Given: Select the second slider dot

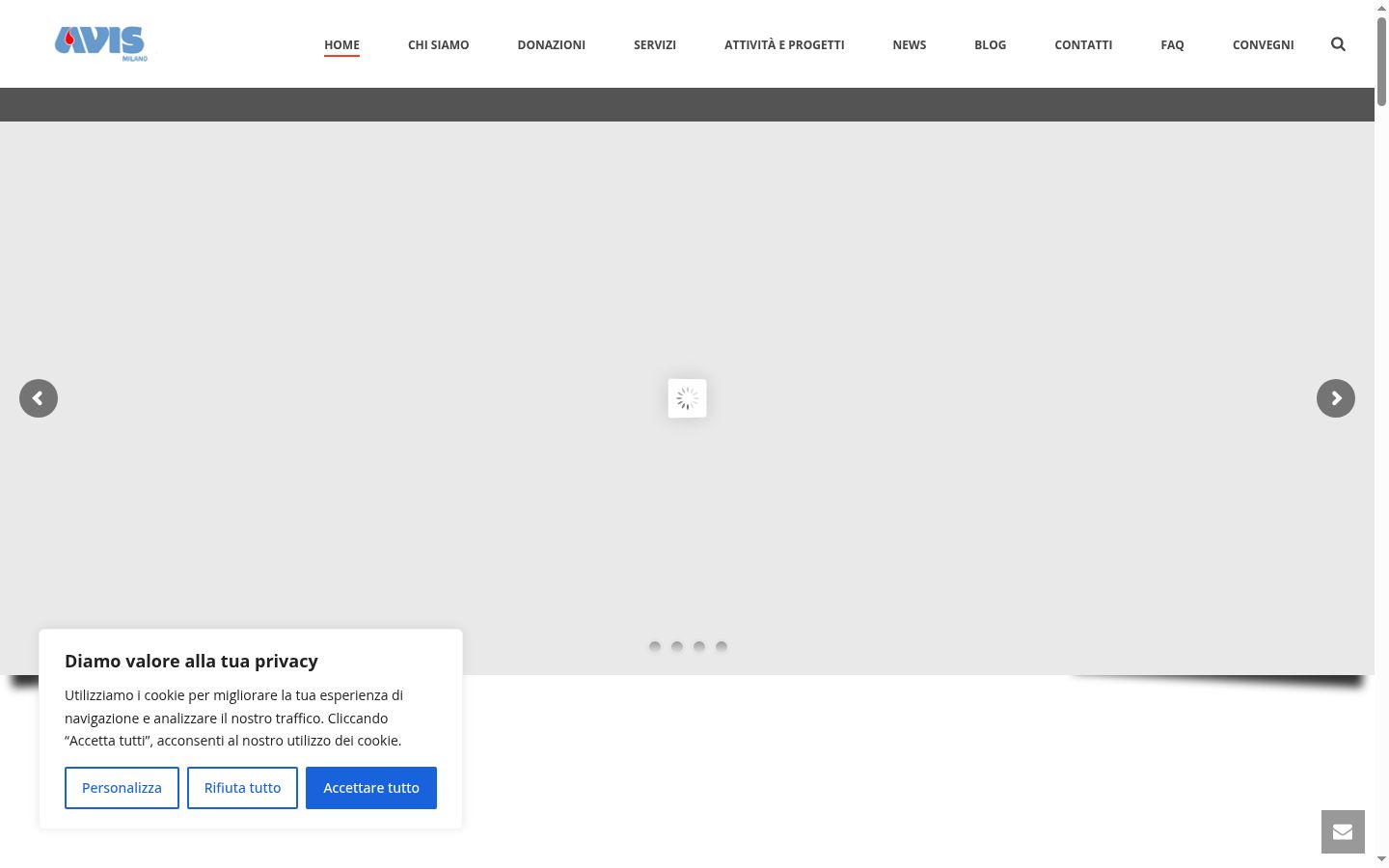Looking at the screenshot, I should coord(677,646).
